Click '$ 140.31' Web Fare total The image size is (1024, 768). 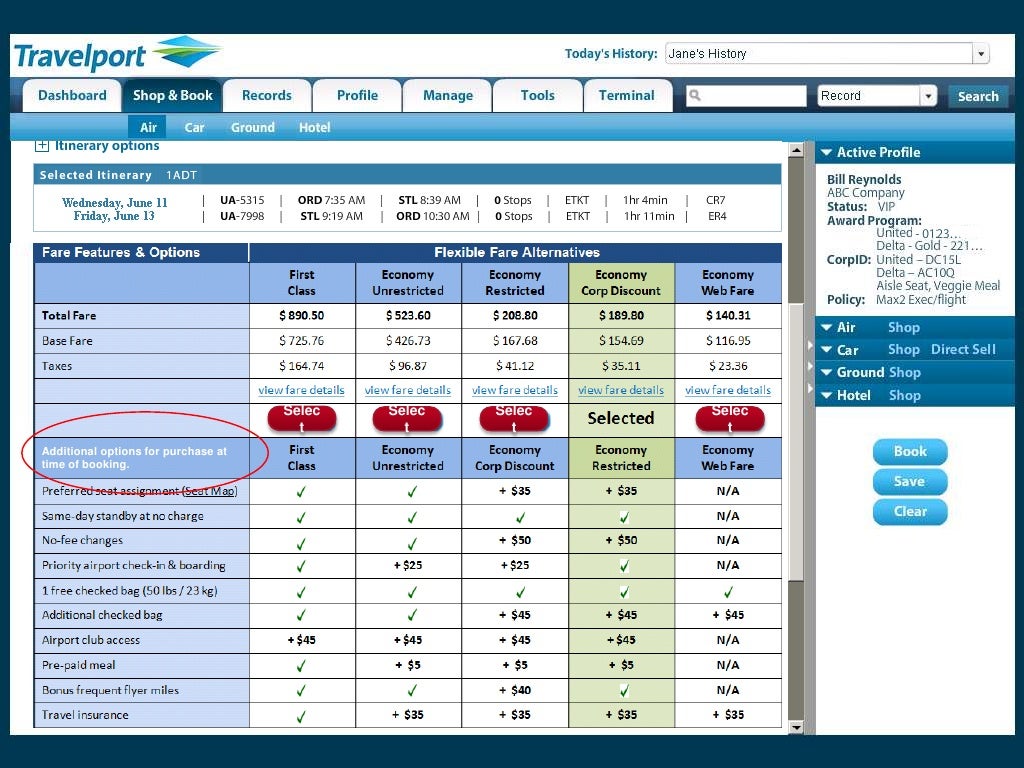(x=728, y=315)
